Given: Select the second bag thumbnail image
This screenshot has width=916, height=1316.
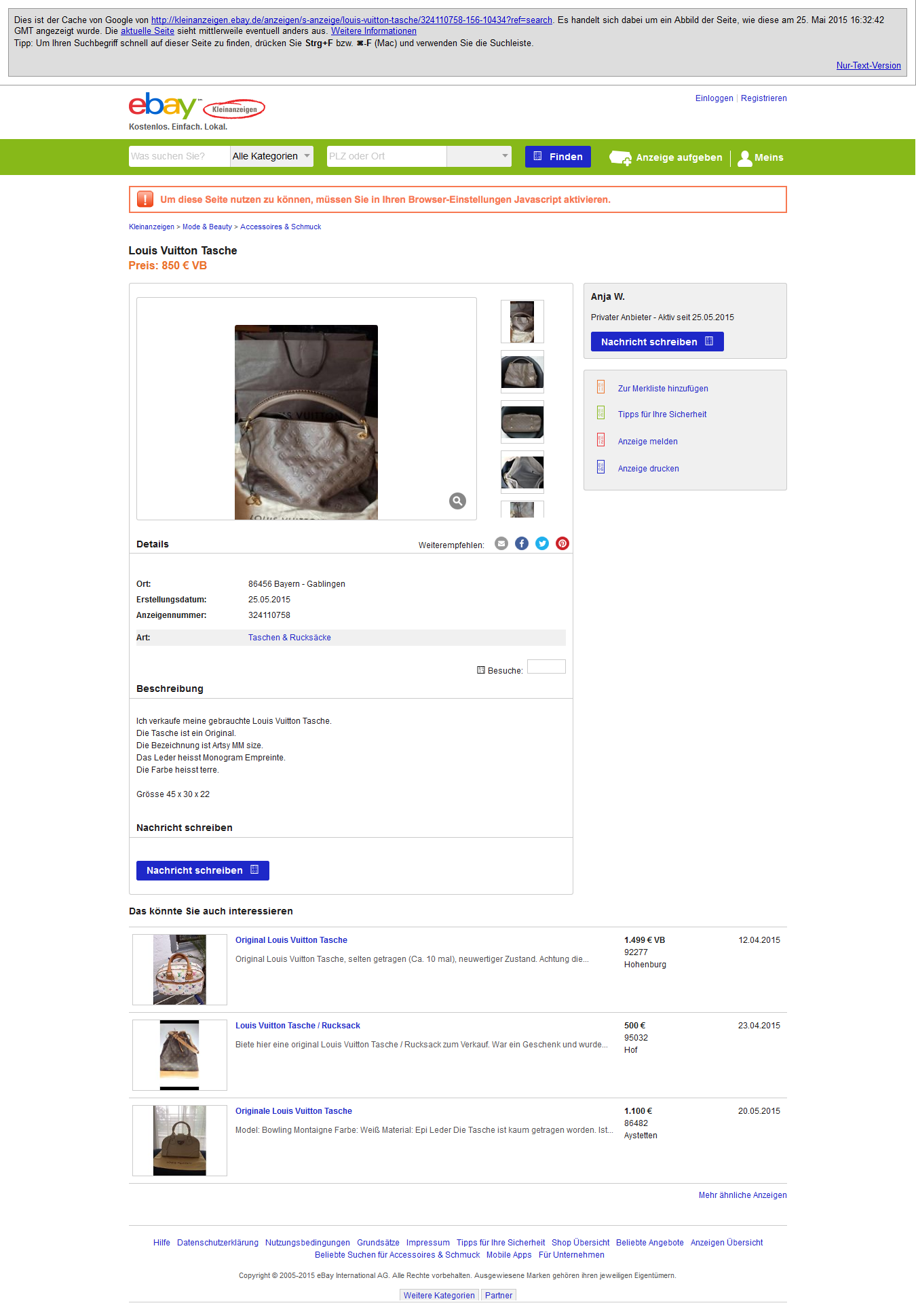Looking at the screenshot, I should [522, 372].
